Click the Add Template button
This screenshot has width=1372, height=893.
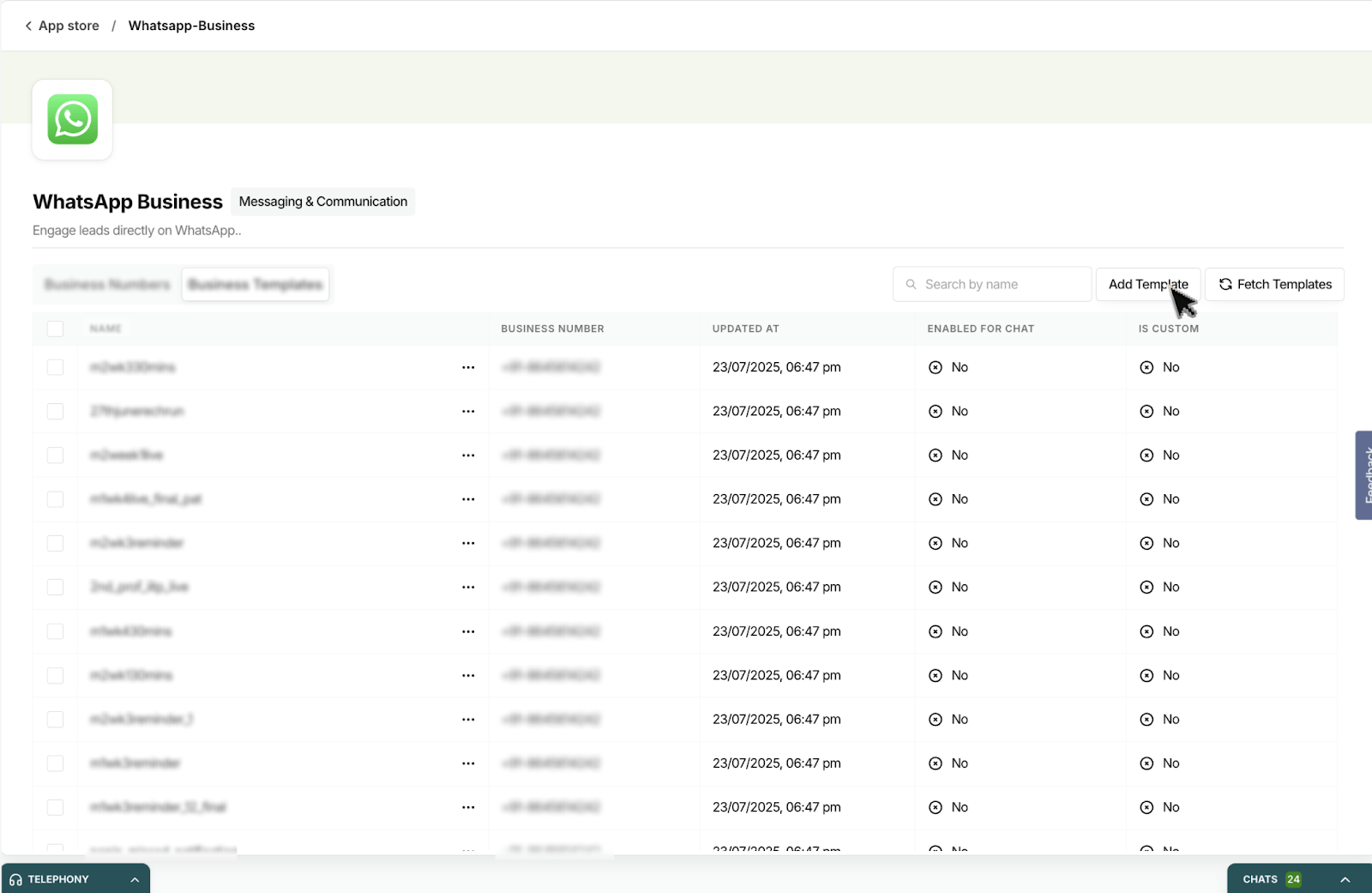tap(1147, 284)
